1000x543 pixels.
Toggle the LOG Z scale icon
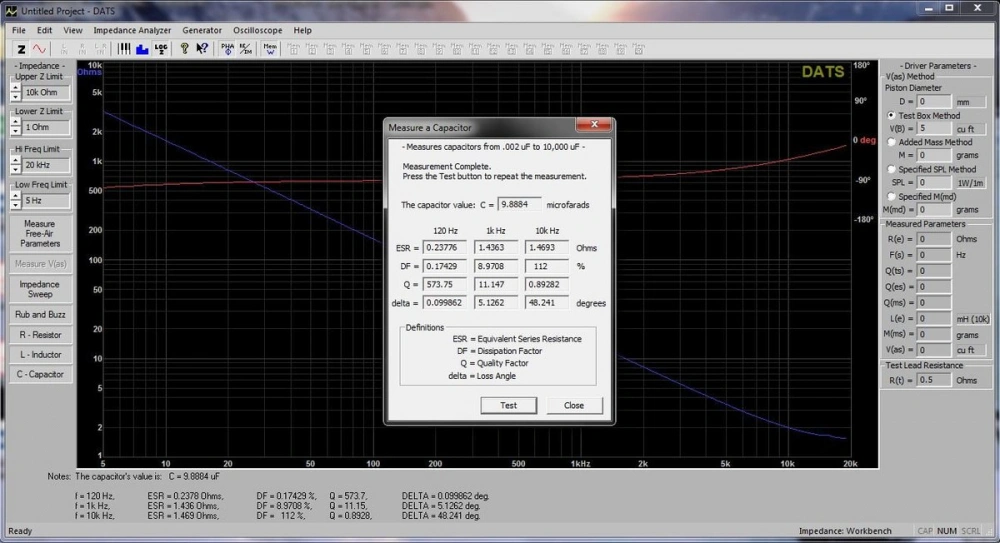tap(161, 48)
